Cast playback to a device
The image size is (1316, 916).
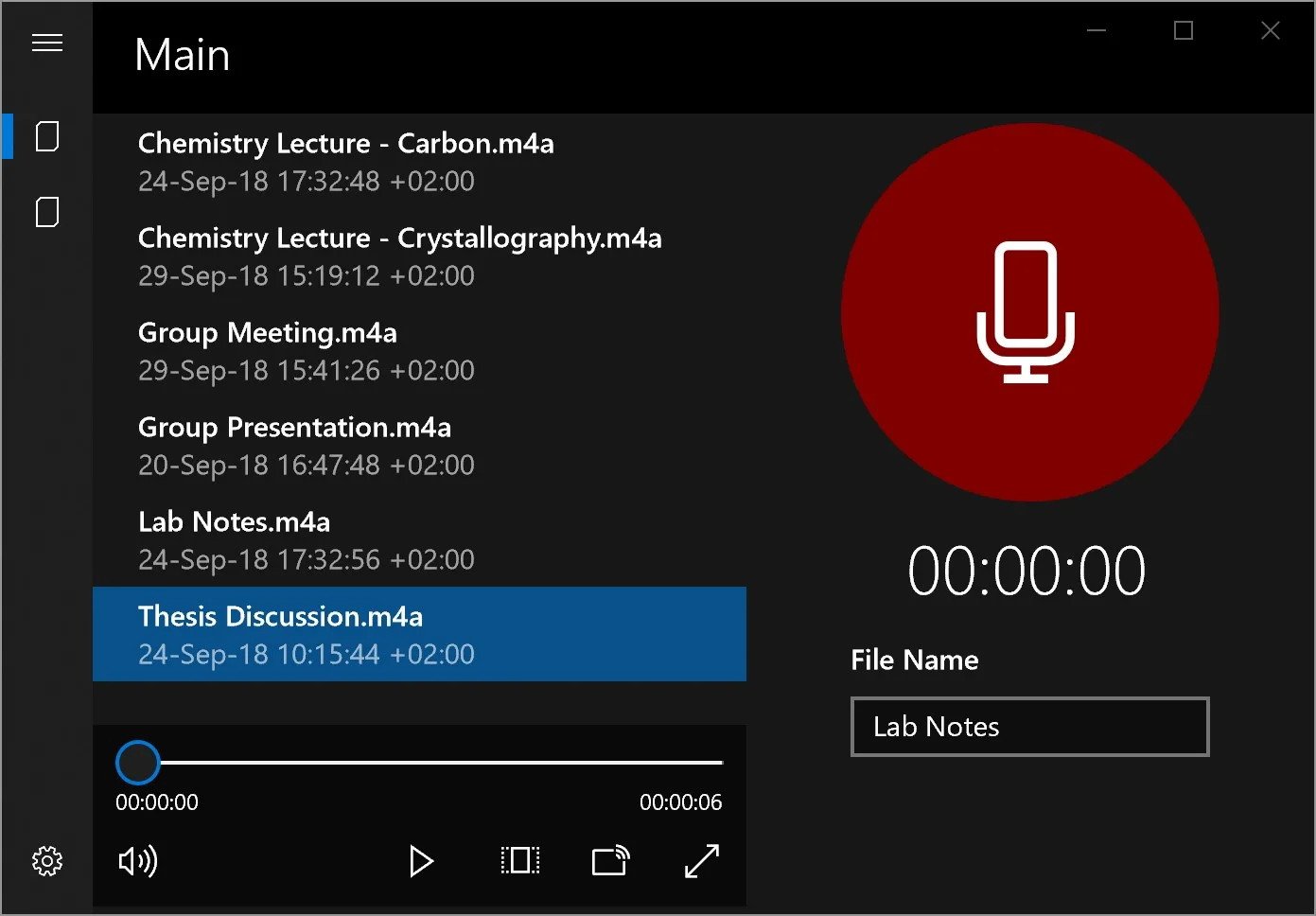pos(611,860)
